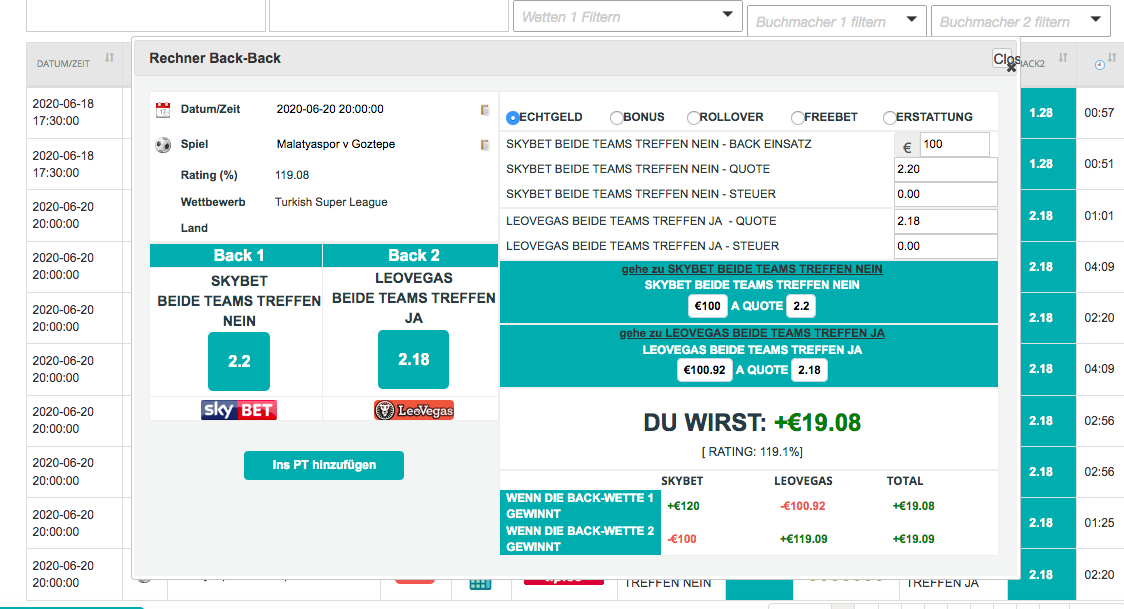Follow link gehe zu LEOVEGAS BEIDE TEAMS TREFFEN JA
Viewport: 1124px width, 609px height.
[752, 333]
